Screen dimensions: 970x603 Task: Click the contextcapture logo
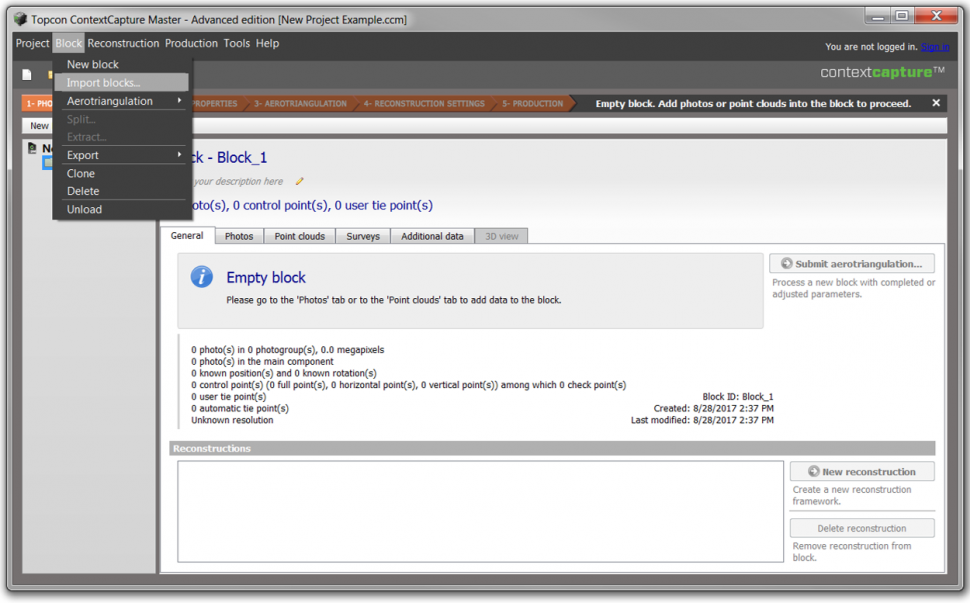tap(882, 72)
